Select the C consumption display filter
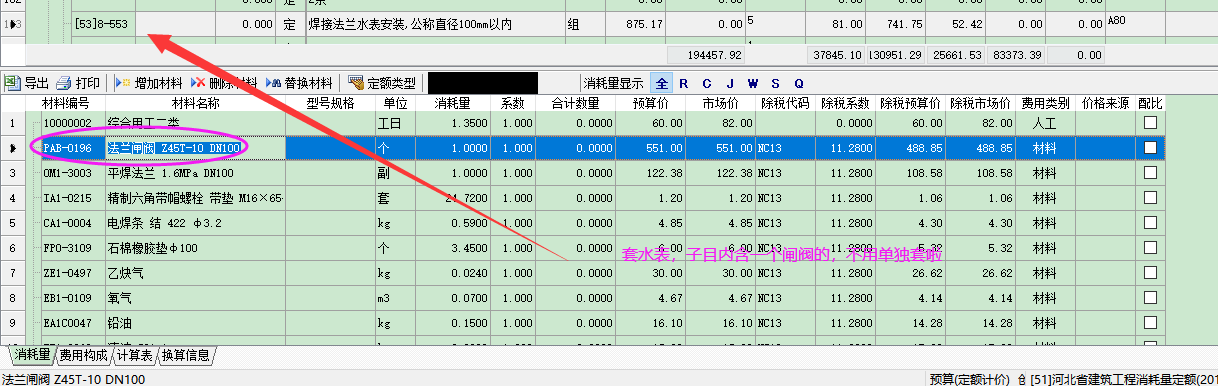 [707, 83]
